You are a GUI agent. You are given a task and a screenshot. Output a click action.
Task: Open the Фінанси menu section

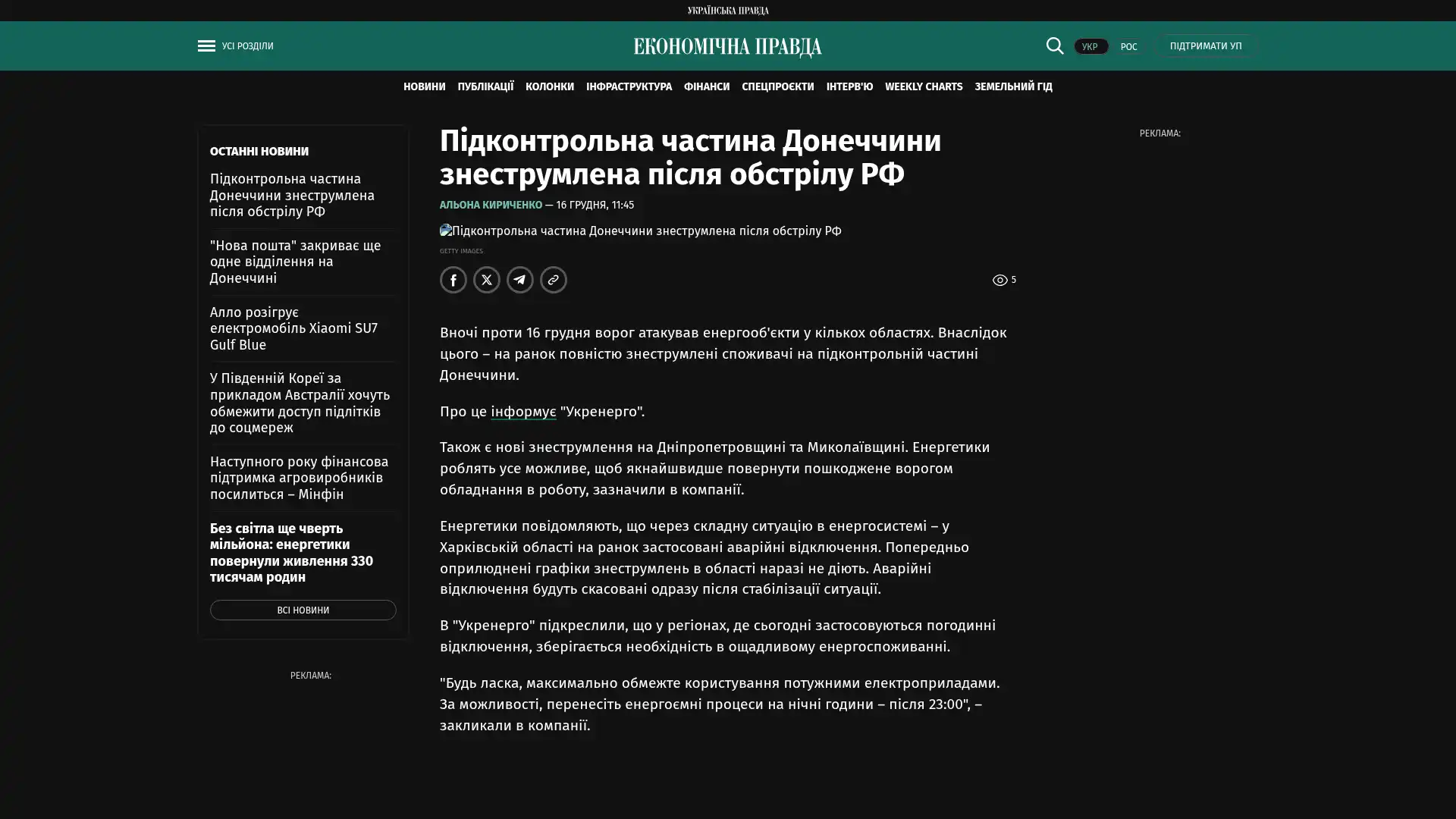[706, 86]
